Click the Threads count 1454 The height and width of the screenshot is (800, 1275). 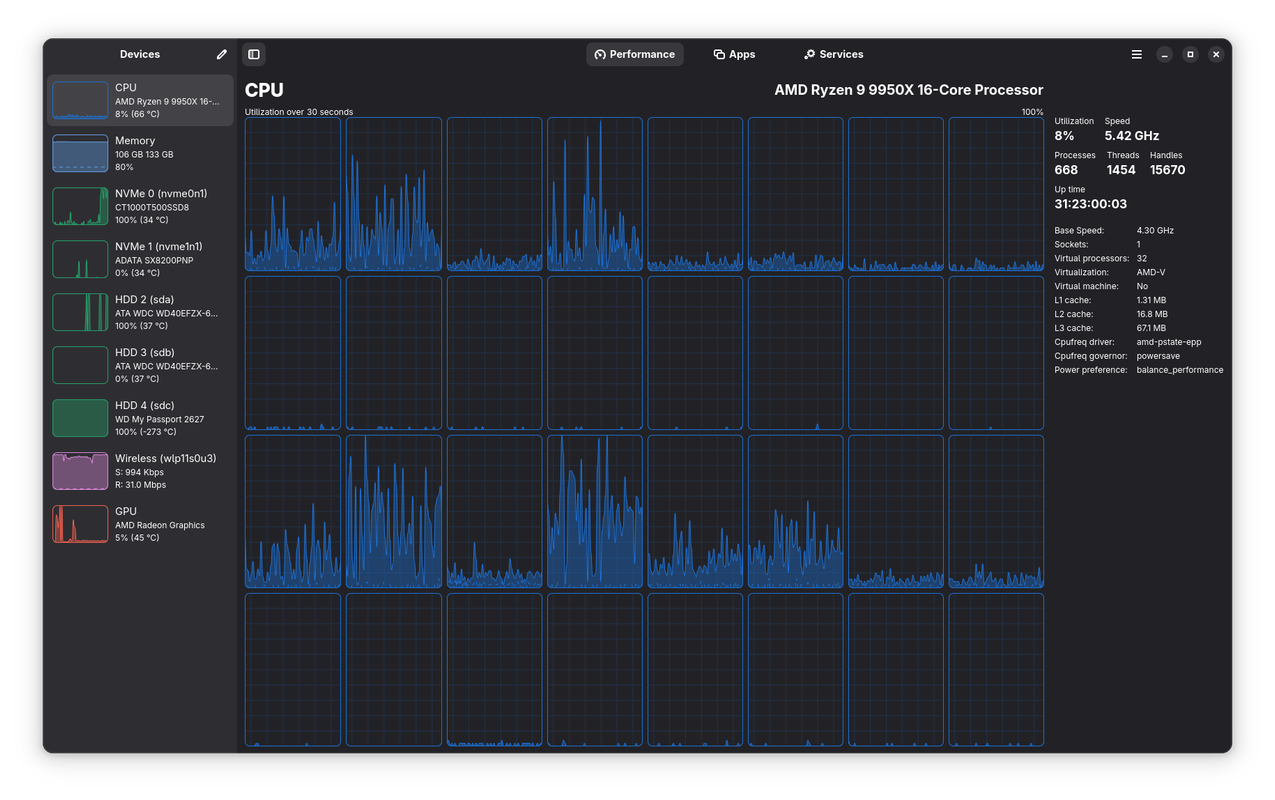click(x=1121, y=170)
